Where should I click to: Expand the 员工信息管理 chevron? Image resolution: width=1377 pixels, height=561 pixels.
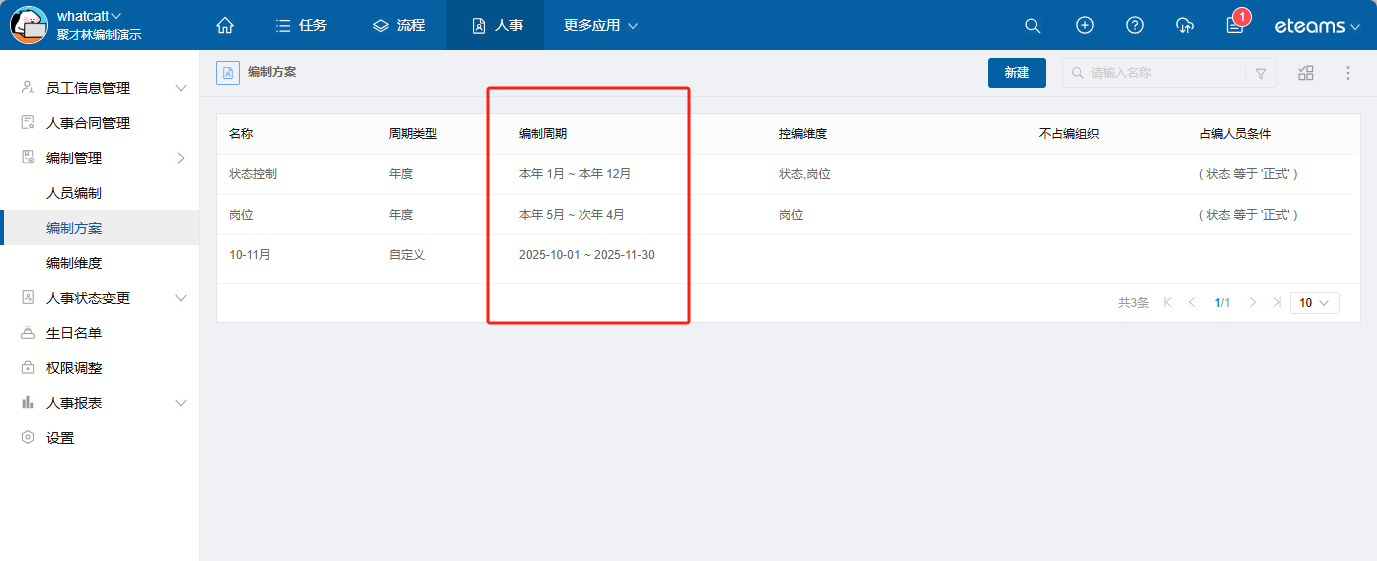tap(181, 88)
